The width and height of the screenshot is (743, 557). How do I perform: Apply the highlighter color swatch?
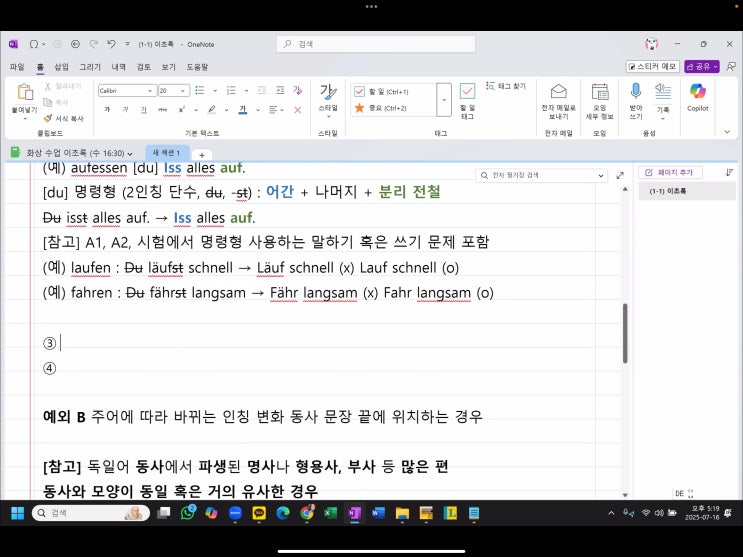(x=211, y=110)
